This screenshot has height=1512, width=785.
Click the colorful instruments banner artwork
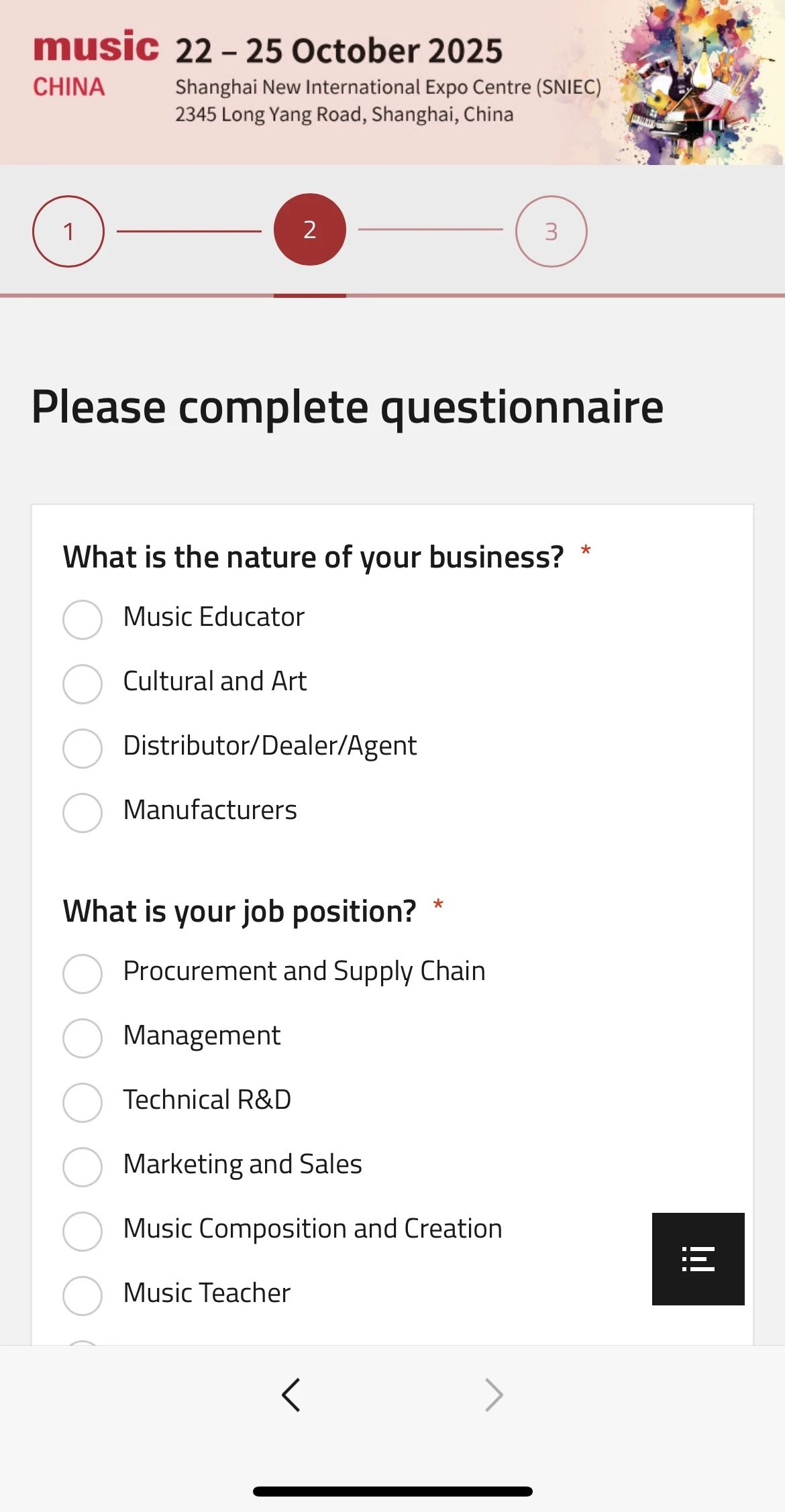698,82
